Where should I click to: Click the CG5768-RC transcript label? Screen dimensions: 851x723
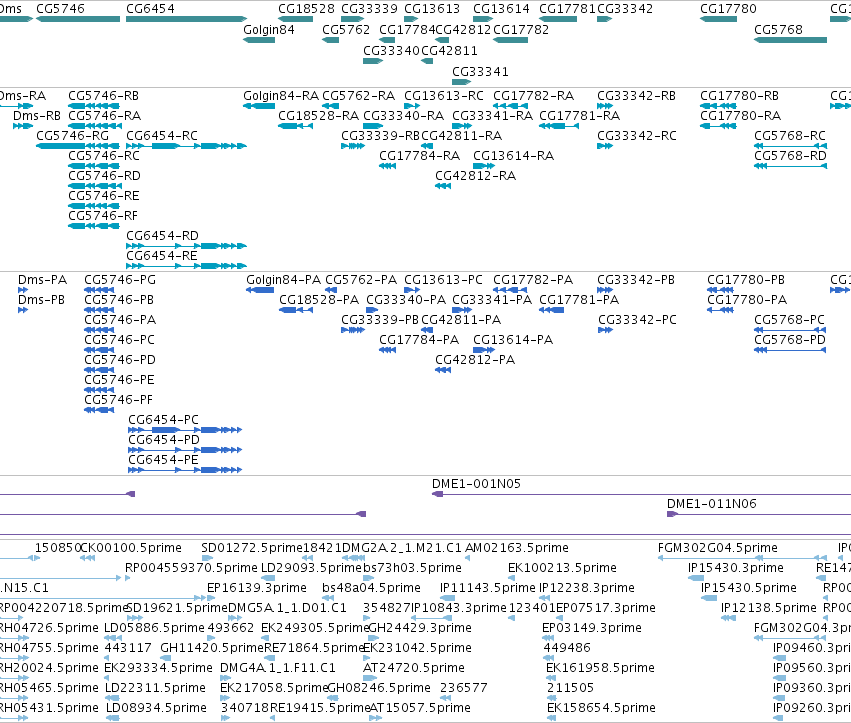click(790, 136)
